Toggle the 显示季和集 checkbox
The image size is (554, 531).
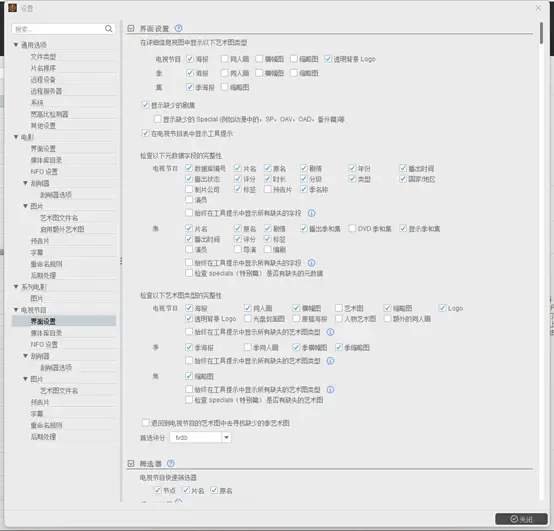[403, 229]
